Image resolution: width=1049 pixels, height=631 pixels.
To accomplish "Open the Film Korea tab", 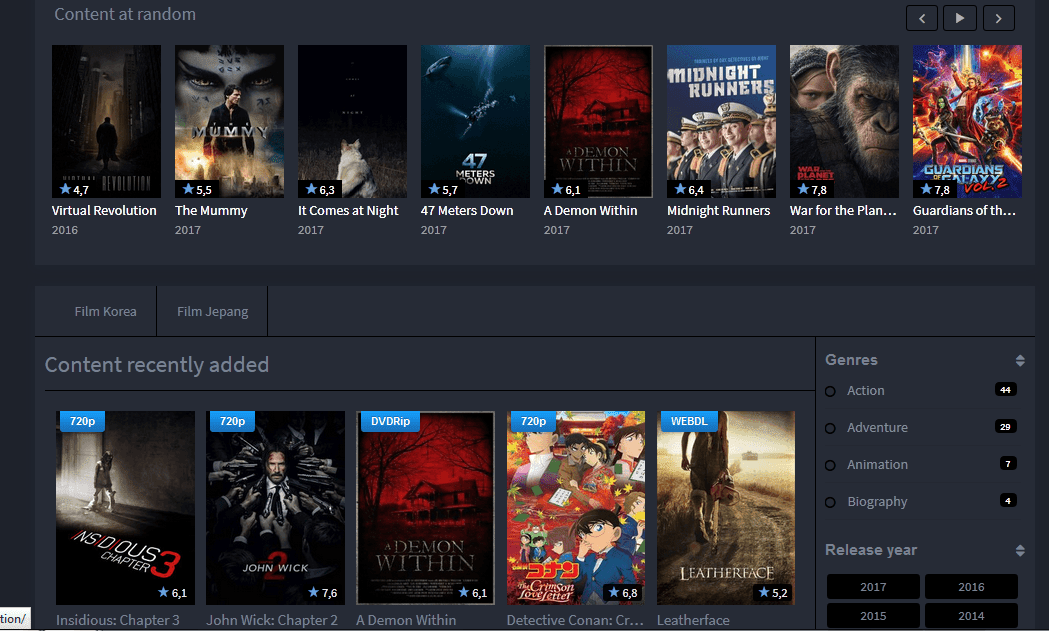I will pos(105,311).
